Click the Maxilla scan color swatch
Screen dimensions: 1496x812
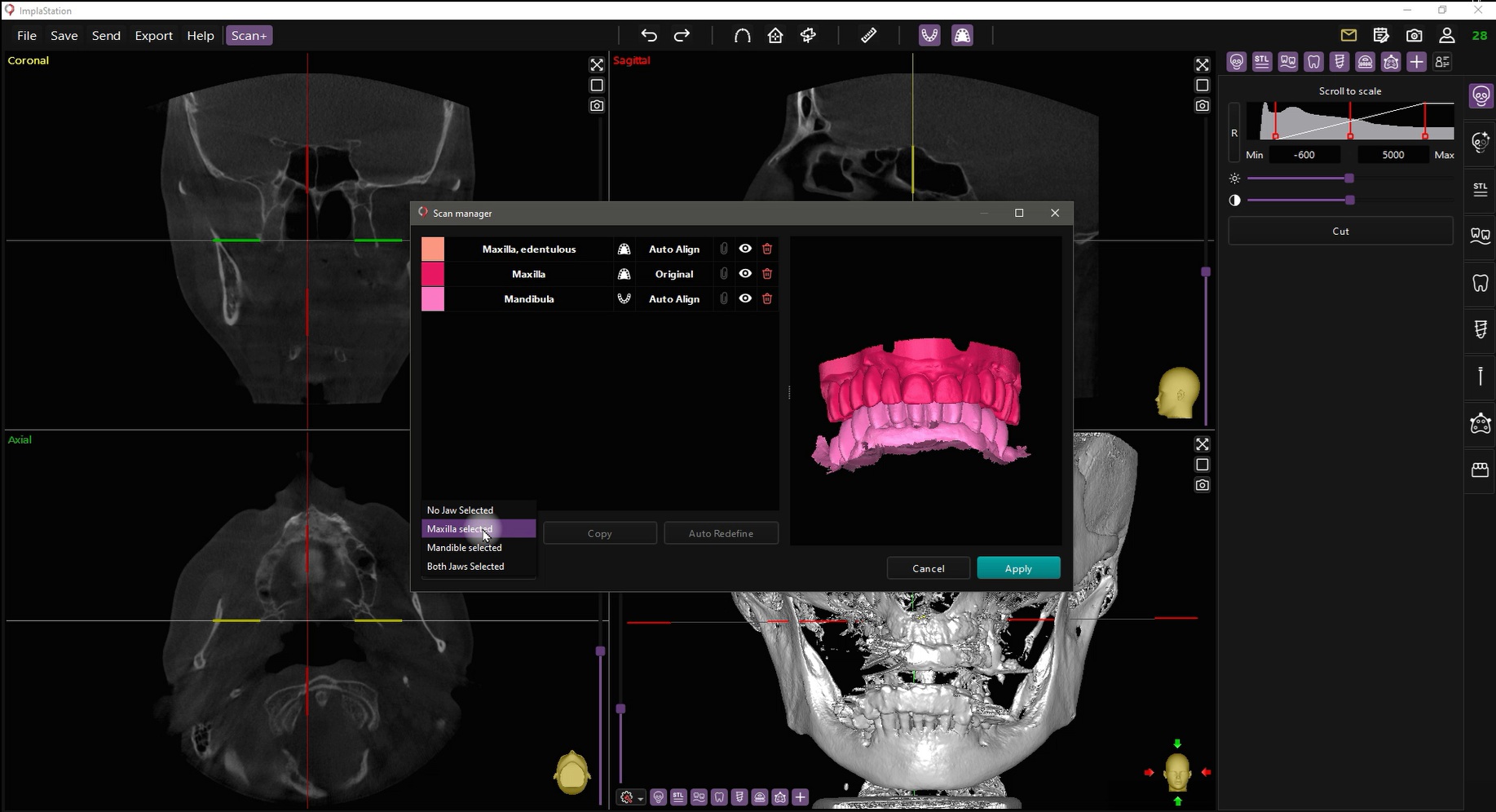pyautogui.click(x=433, y=274)
